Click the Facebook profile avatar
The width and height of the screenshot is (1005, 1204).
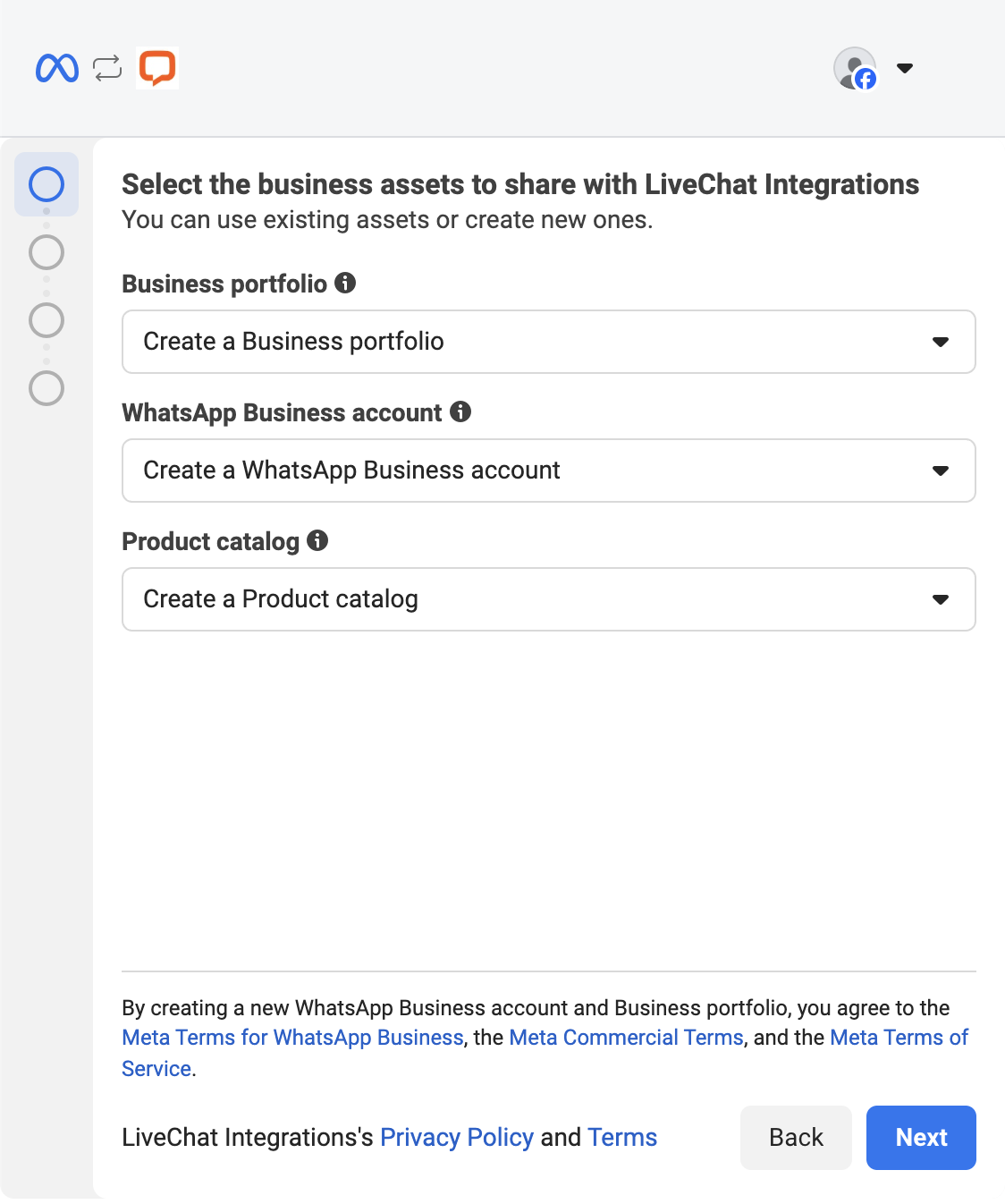coord(855,69)
